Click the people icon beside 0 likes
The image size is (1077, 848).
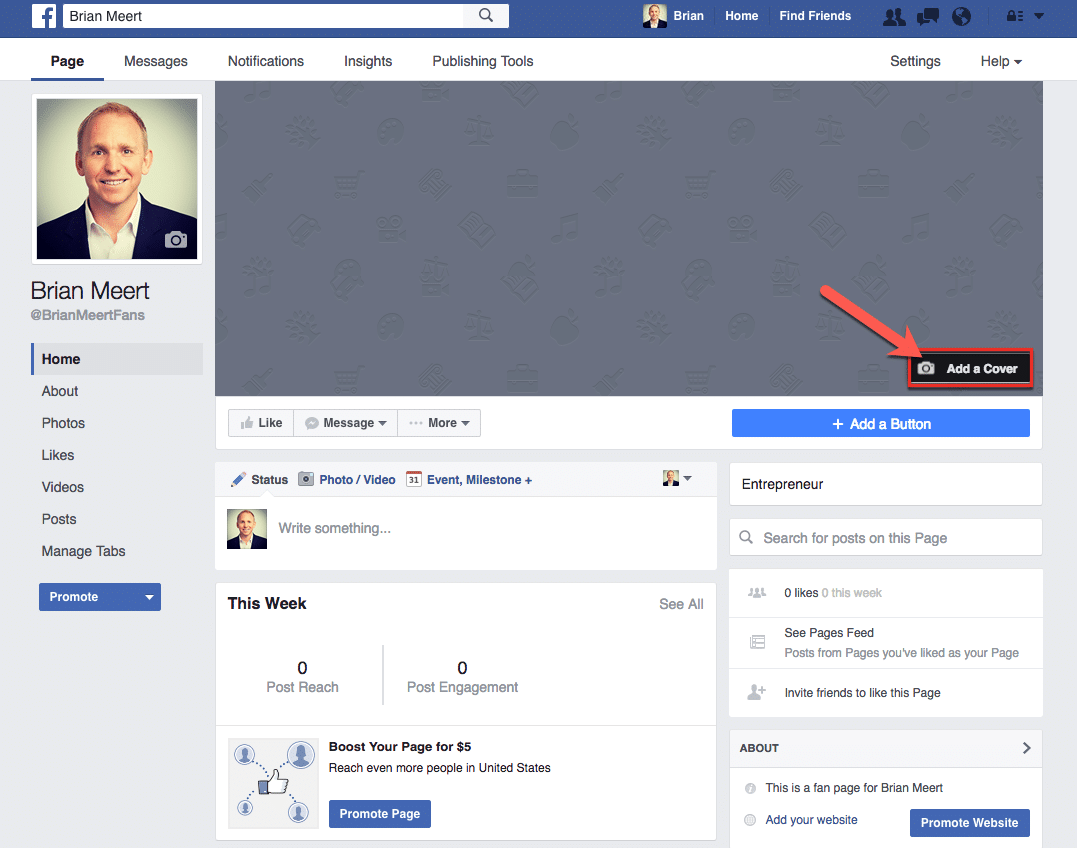[x=757, y=593]
